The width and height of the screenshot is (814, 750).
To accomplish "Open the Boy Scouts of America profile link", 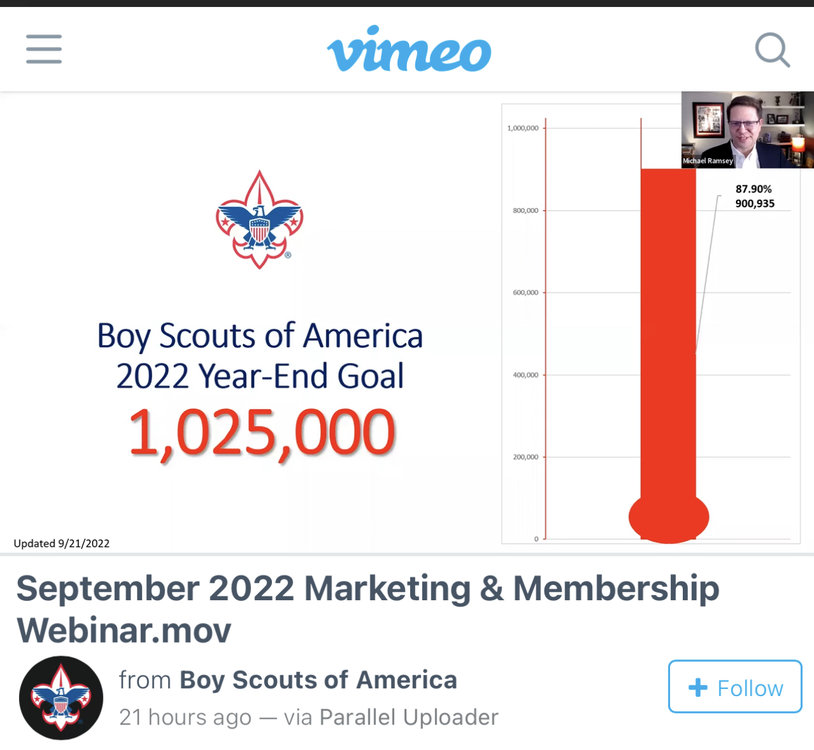I will tap(318, 680).
